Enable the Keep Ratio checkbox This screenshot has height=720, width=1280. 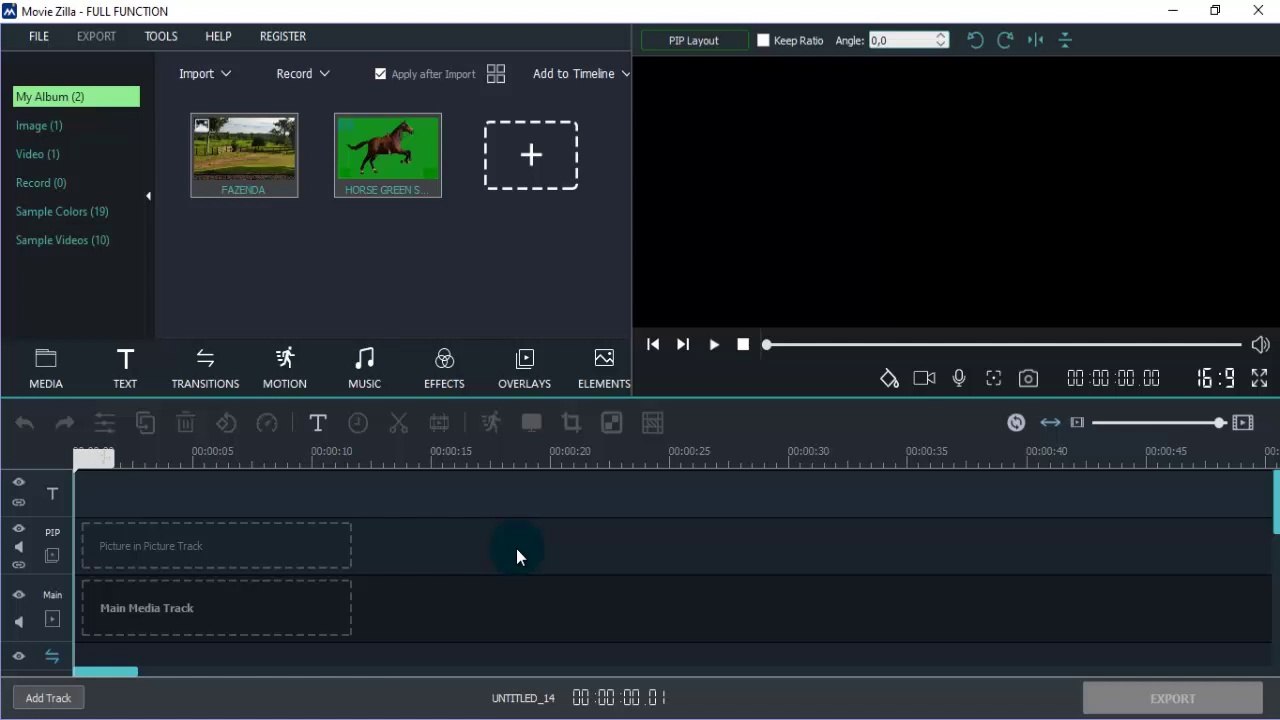pos(763,40)
